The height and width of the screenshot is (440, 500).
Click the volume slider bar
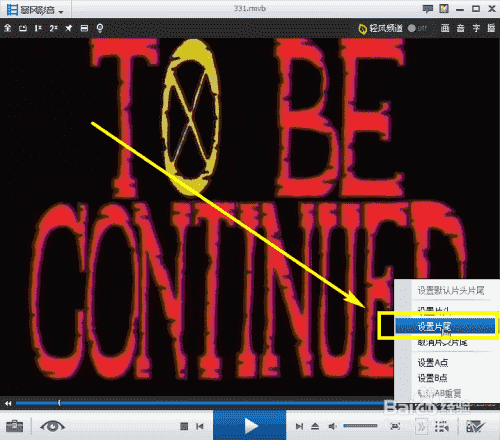click(360, 426)
